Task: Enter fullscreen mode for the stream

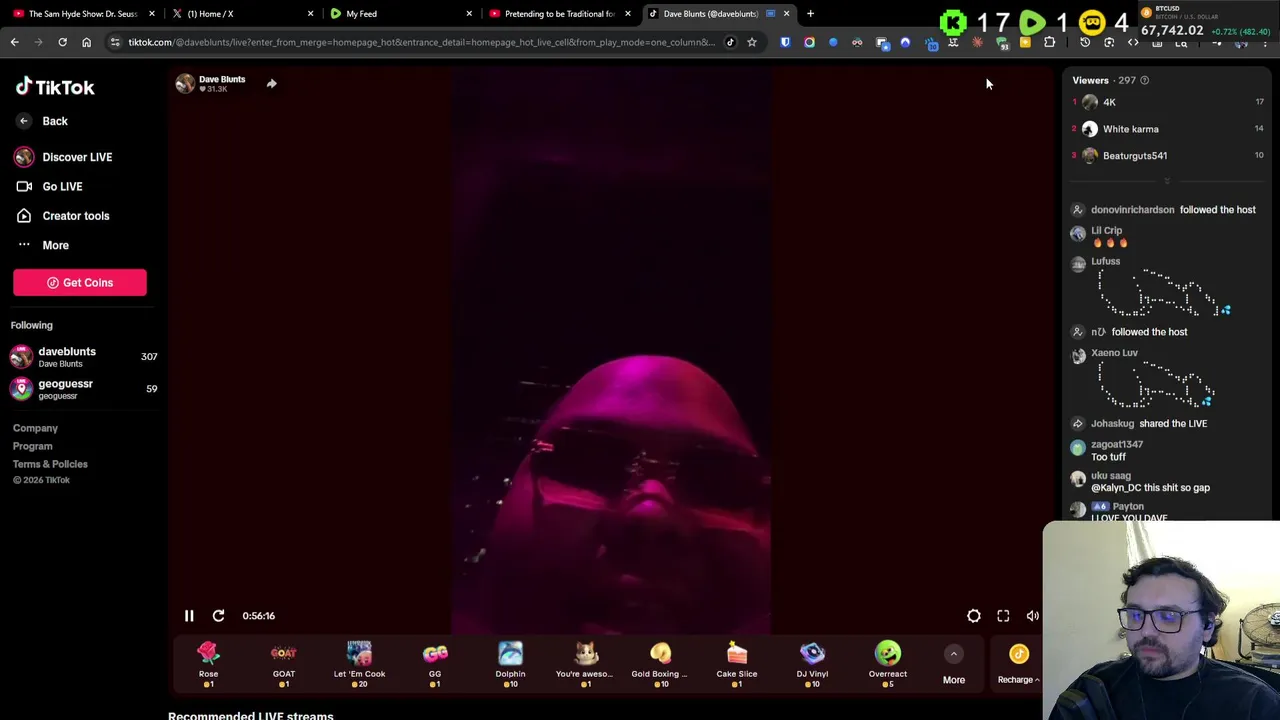Action: (1003, 616)
